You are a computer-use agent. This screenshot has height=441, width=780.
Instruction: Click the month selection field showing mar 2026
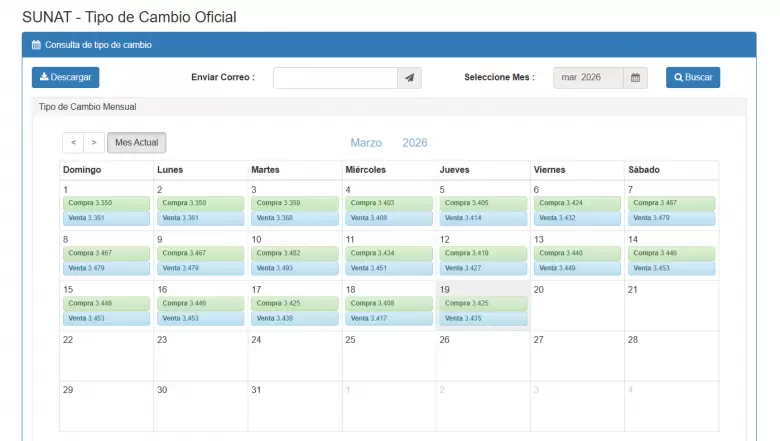588,78
